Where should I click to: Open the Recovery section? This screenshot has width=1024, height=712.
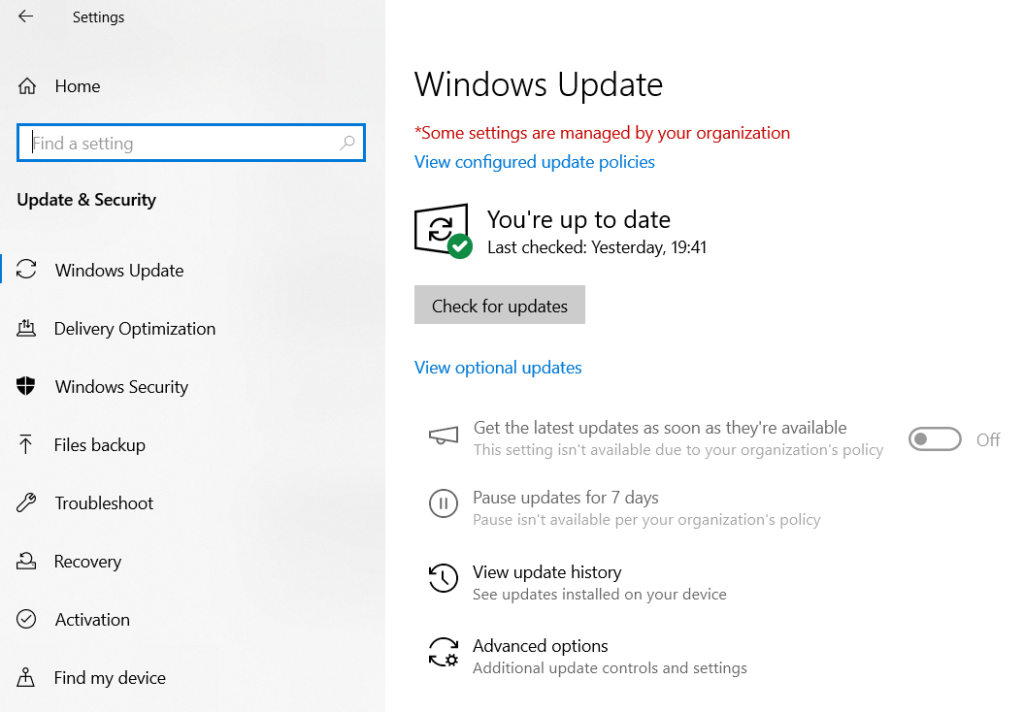pos(88,561)
